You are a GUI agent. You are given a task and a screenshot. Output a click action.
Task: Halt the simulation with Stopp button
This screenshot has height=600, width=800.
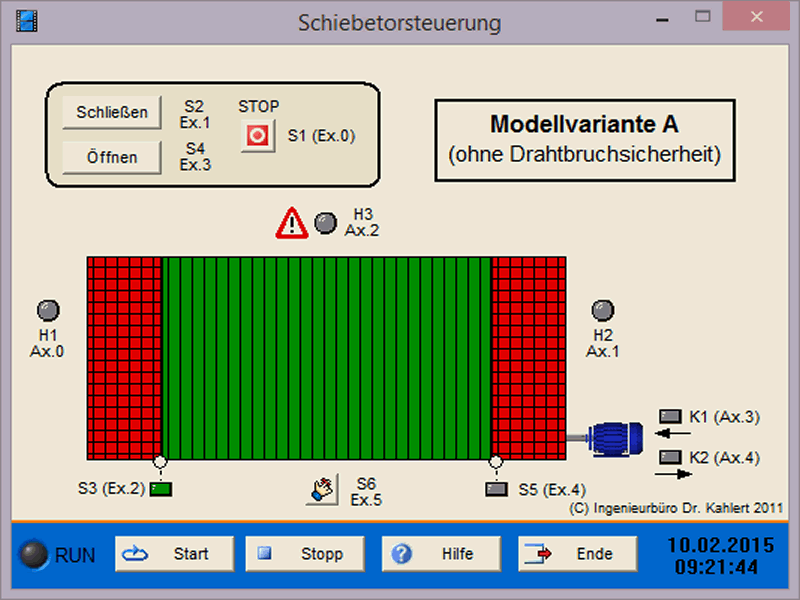(x=308, y=553)
